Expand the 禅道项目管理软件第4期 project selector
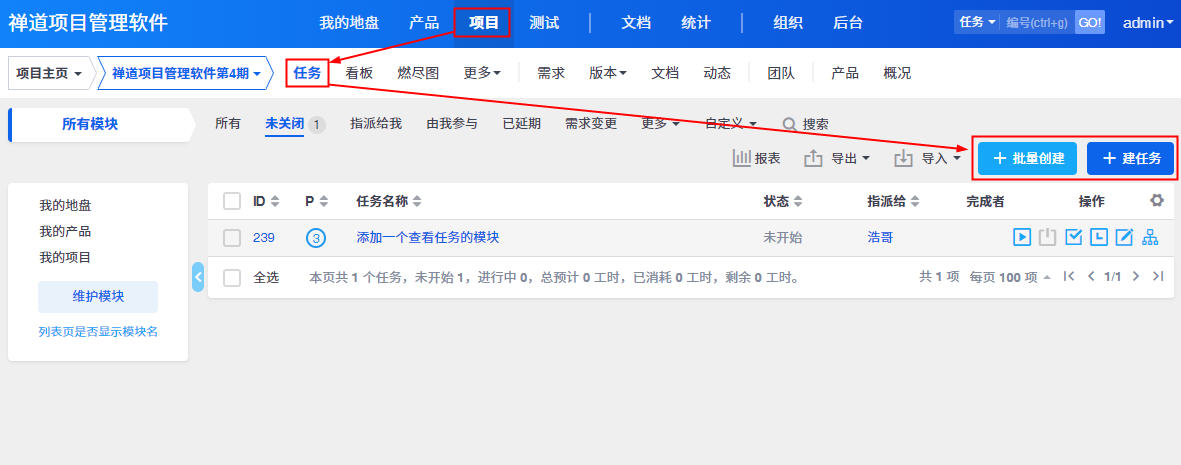The height and width of the screenshot is (465, 1181). 186,73
